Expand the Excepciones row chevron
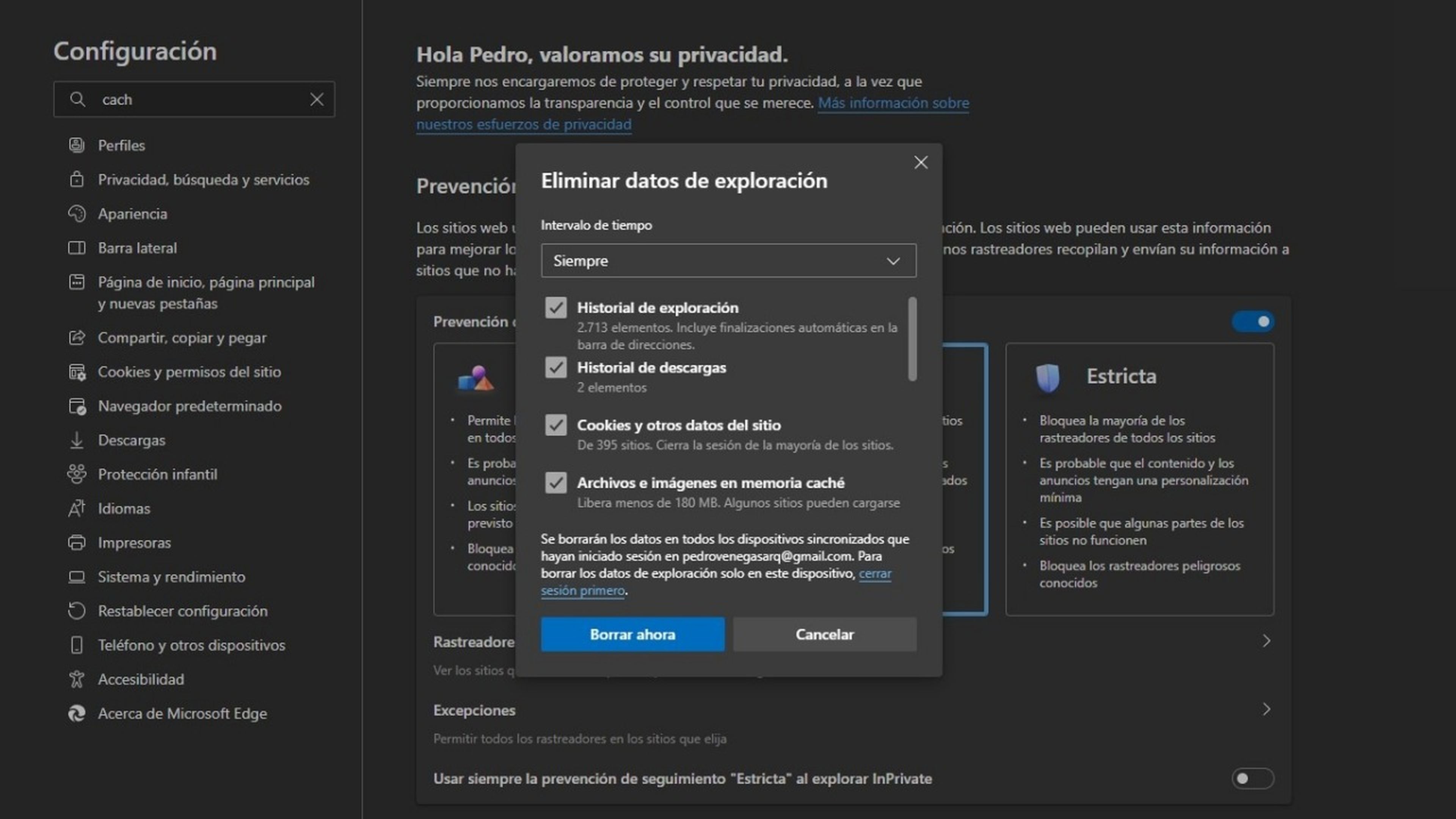This screenshot has height=819, width=1456. (x=1266, y=709)
